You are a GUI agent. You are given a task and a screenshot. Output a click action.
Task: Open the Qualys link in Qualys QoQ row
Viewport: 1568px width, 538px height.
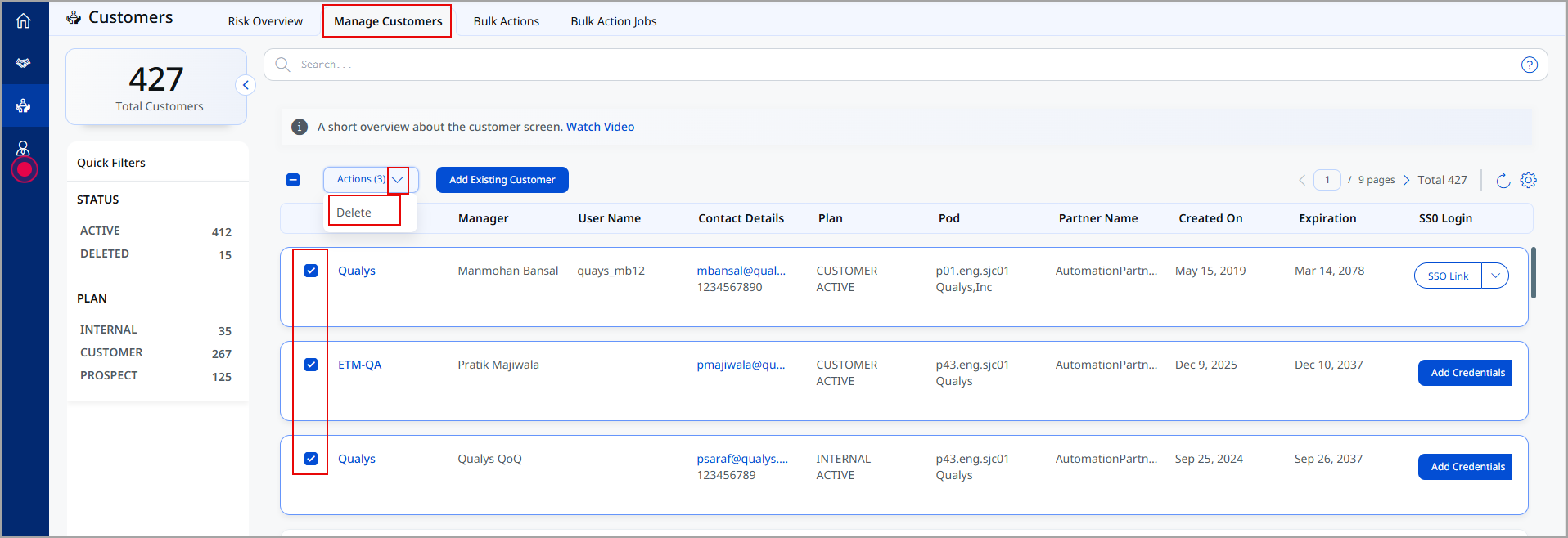pyautogui.click(x=357, y=459)
